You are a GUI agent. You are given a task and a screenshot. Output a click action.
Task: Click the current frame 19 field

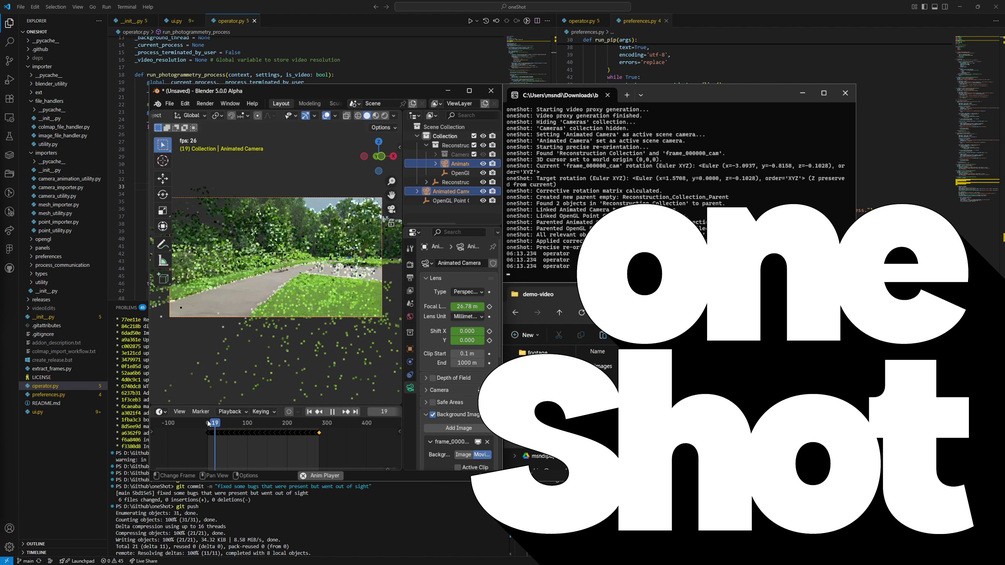pos(383,412)
